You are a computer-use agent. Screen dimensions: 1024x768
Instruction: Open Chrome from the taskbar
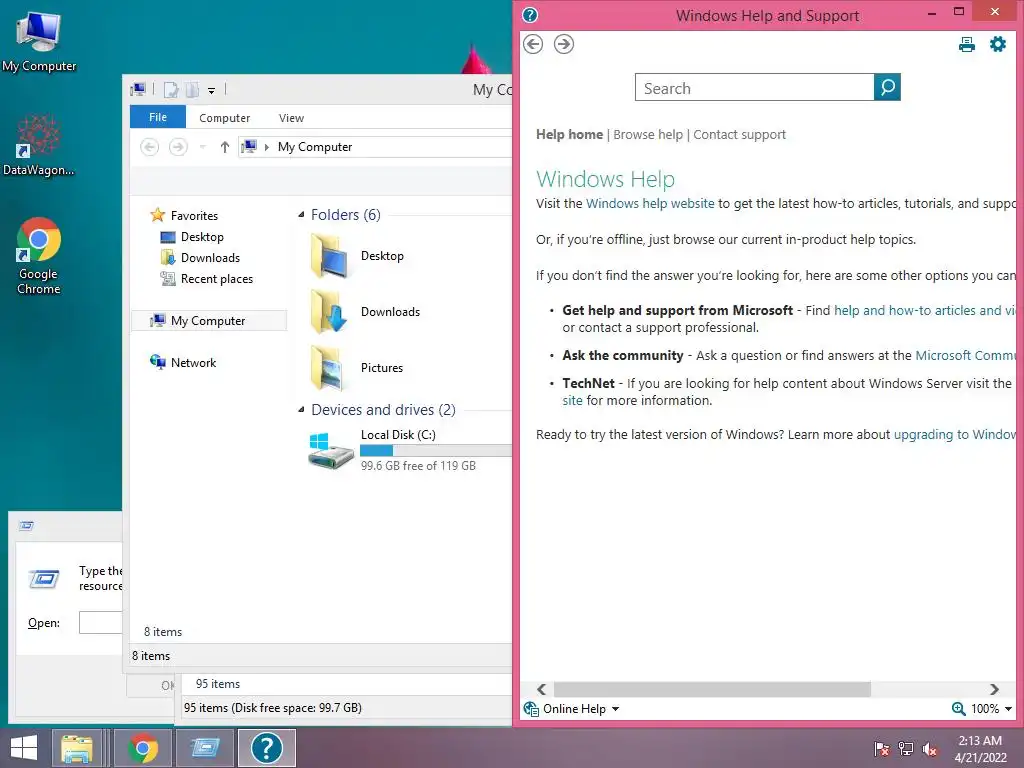tap(143, 748)
